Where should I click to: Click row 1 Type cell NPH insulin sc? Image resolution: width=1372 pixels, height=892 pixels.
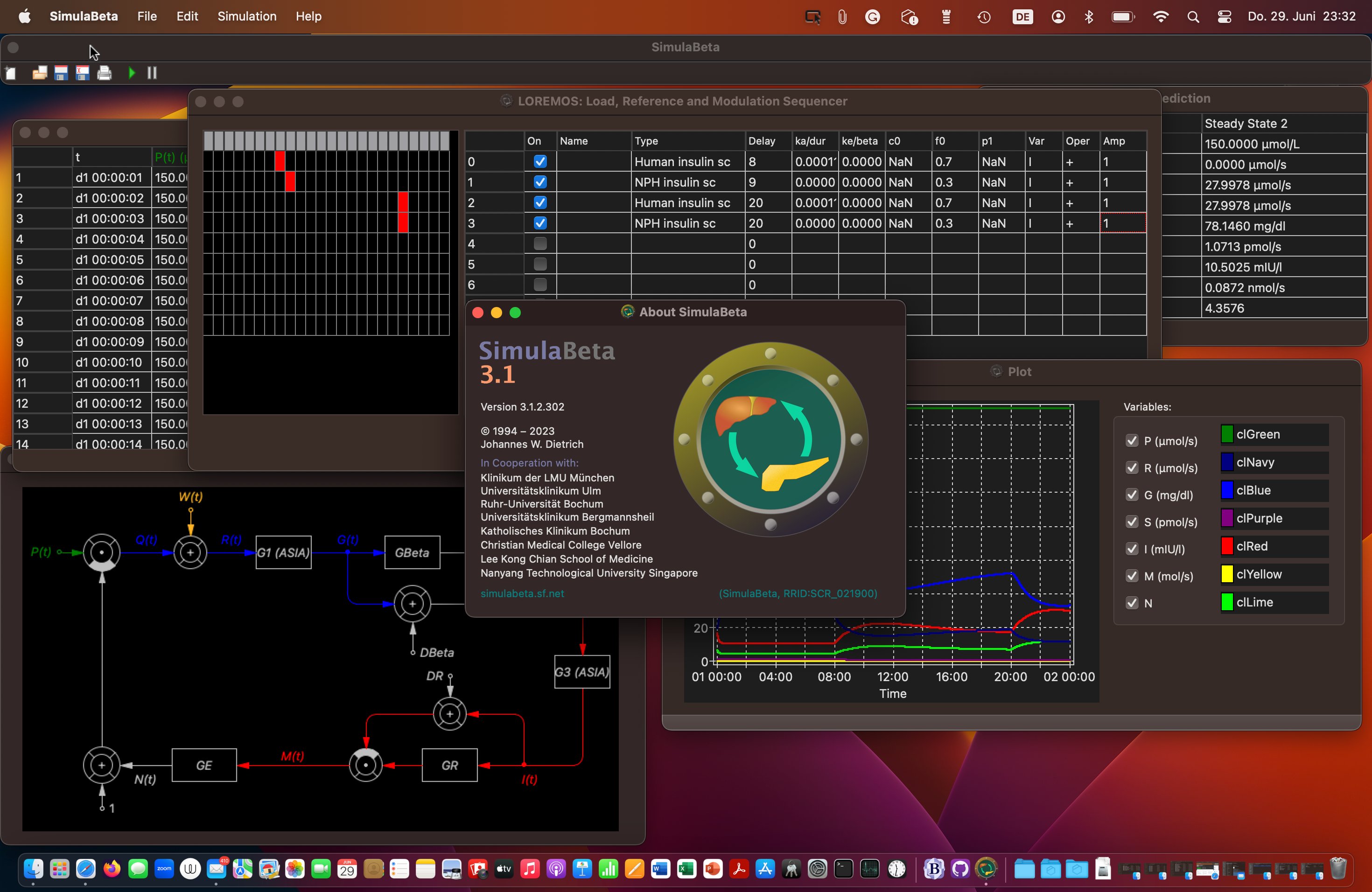pyautogui.click(x=688, y=183)
